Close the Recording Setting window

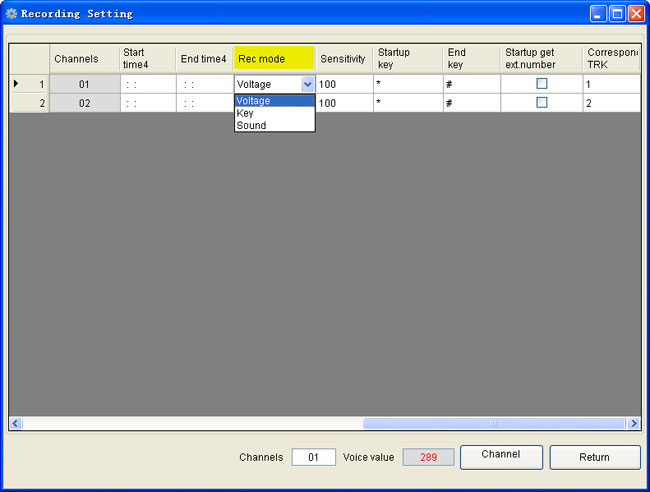point(635,14)
